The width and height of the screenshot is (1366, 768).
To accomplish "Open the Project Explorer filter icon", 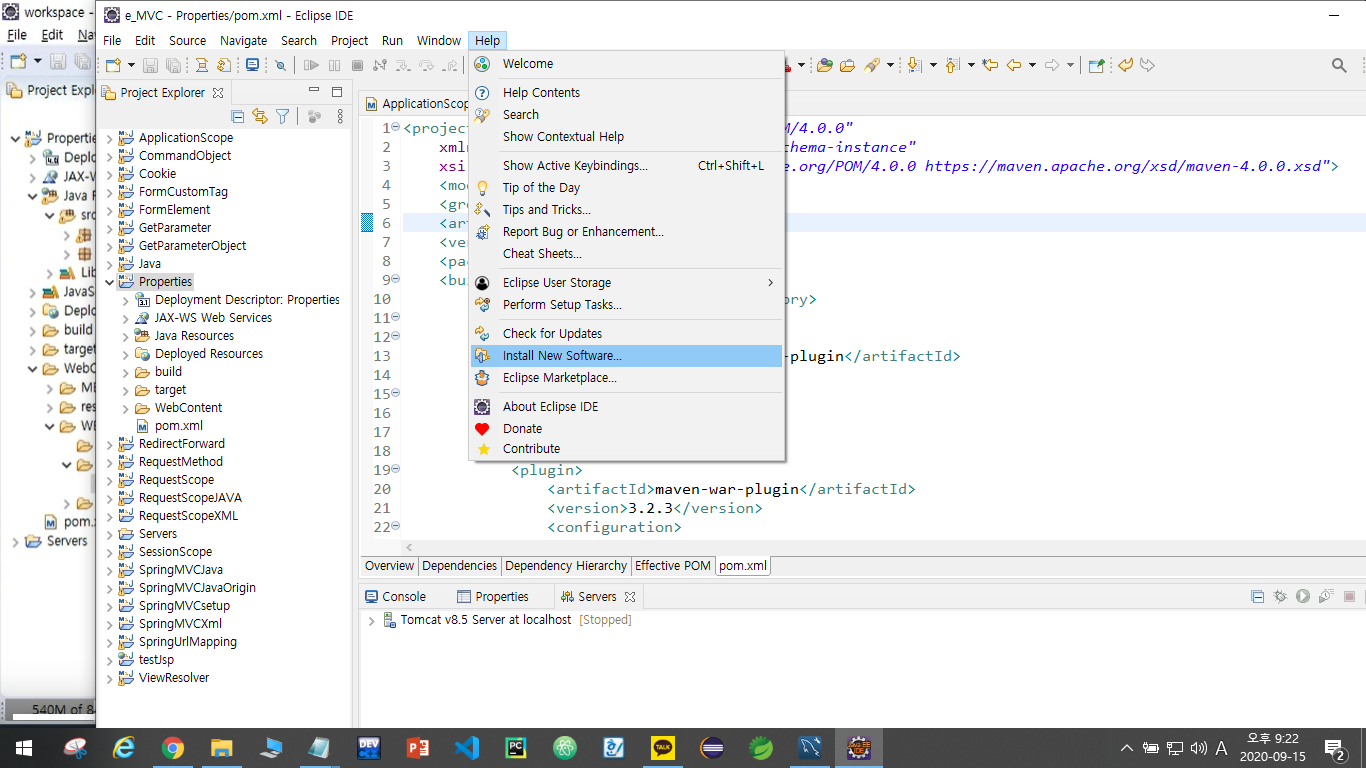I will [283, 117].
